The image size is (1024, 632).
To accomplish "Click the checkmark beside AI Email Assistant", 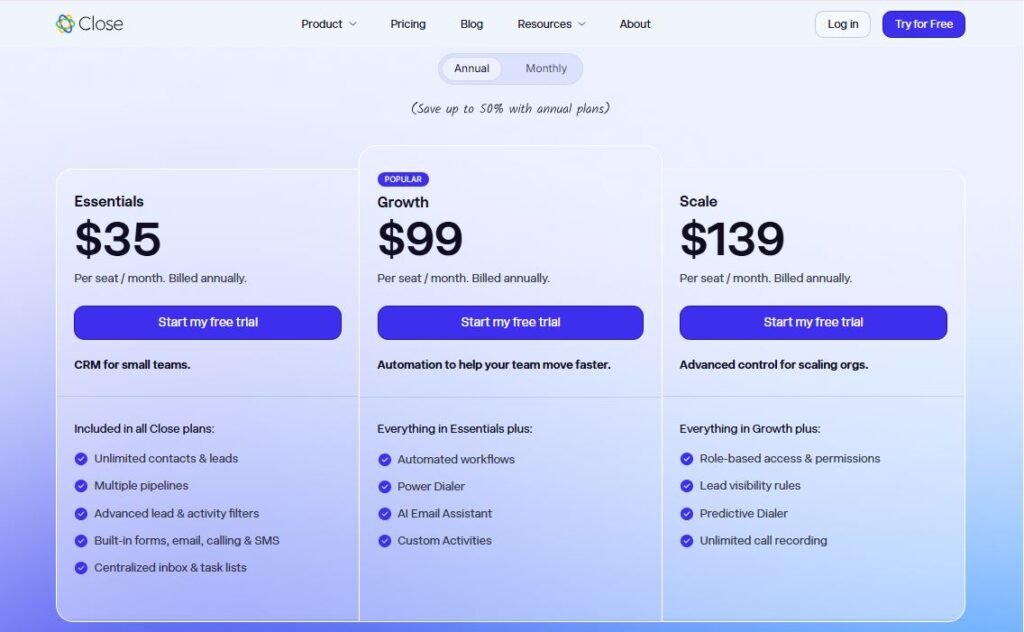I will 385,513.
